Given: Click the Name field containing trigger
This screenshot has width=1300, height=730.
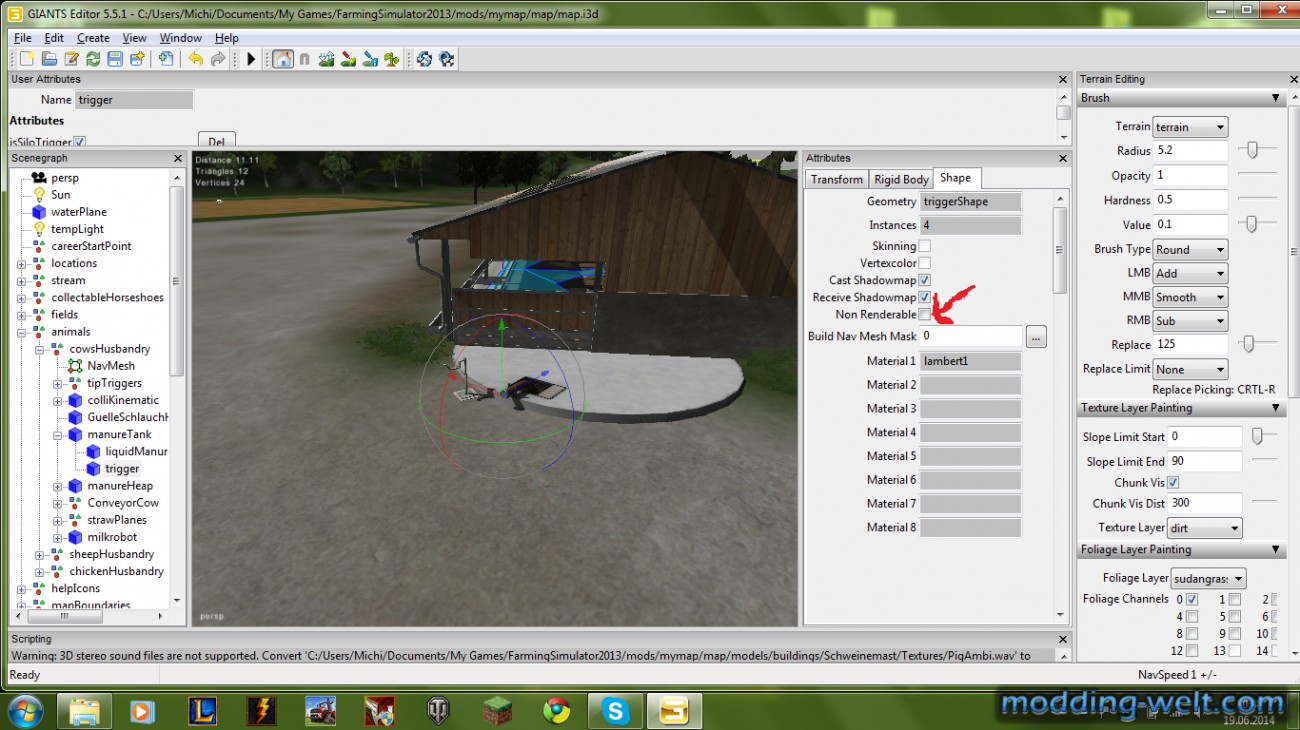Looking at the screenshot, I should tap(134, 100).
